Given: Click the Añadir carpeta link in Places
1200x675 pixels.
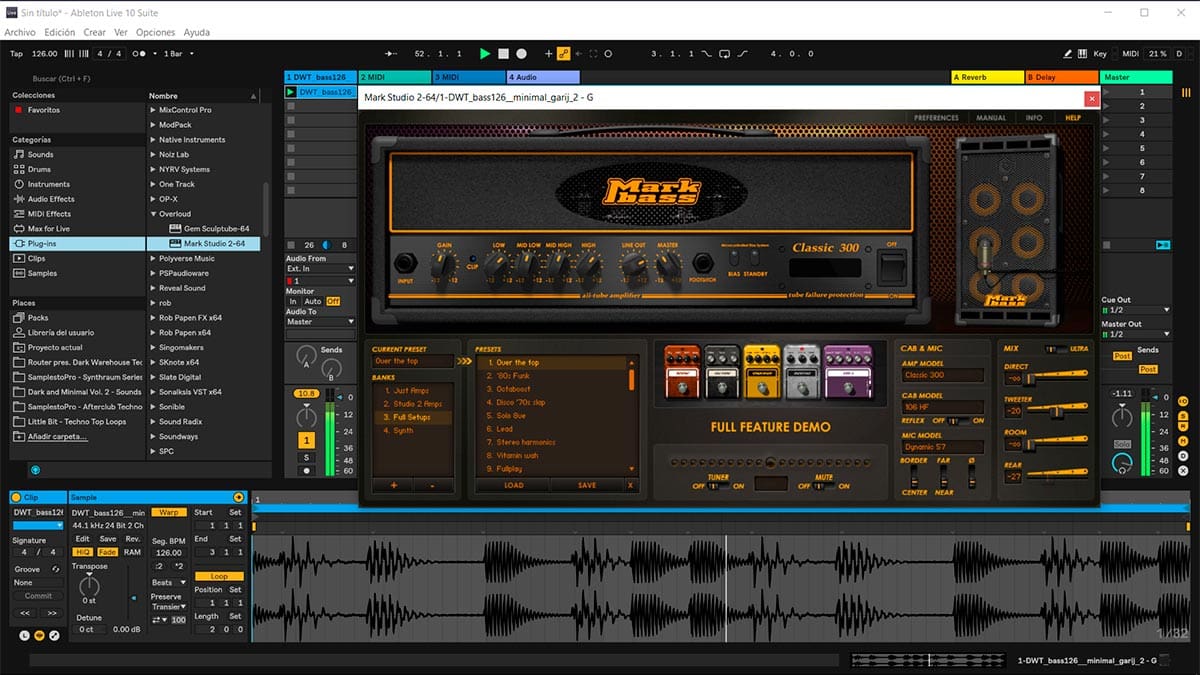Looking at the screenshot, I should point(58,436).
